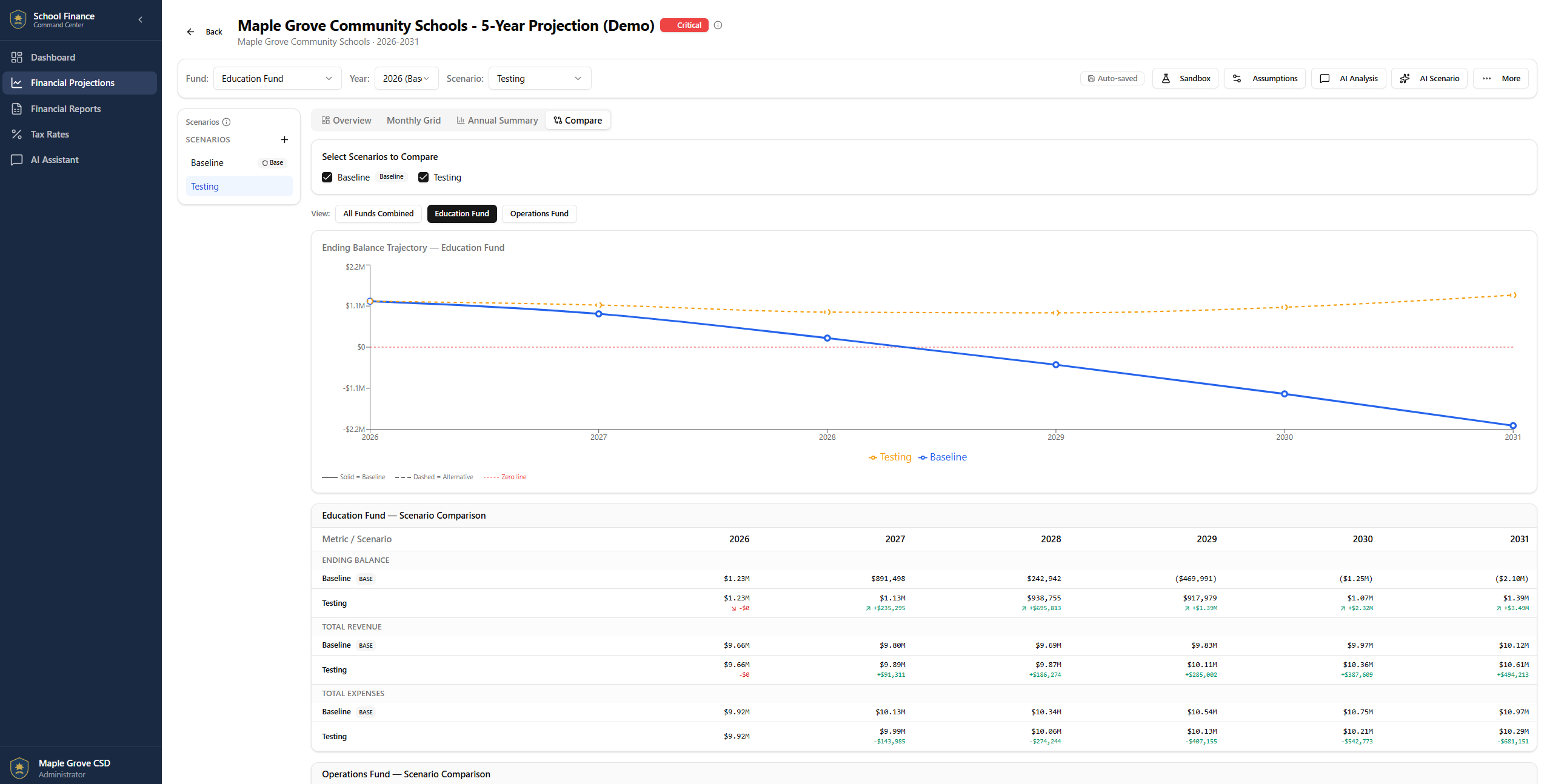Click the Dashboard grid icon in sidebar

(x=17, y=58)
